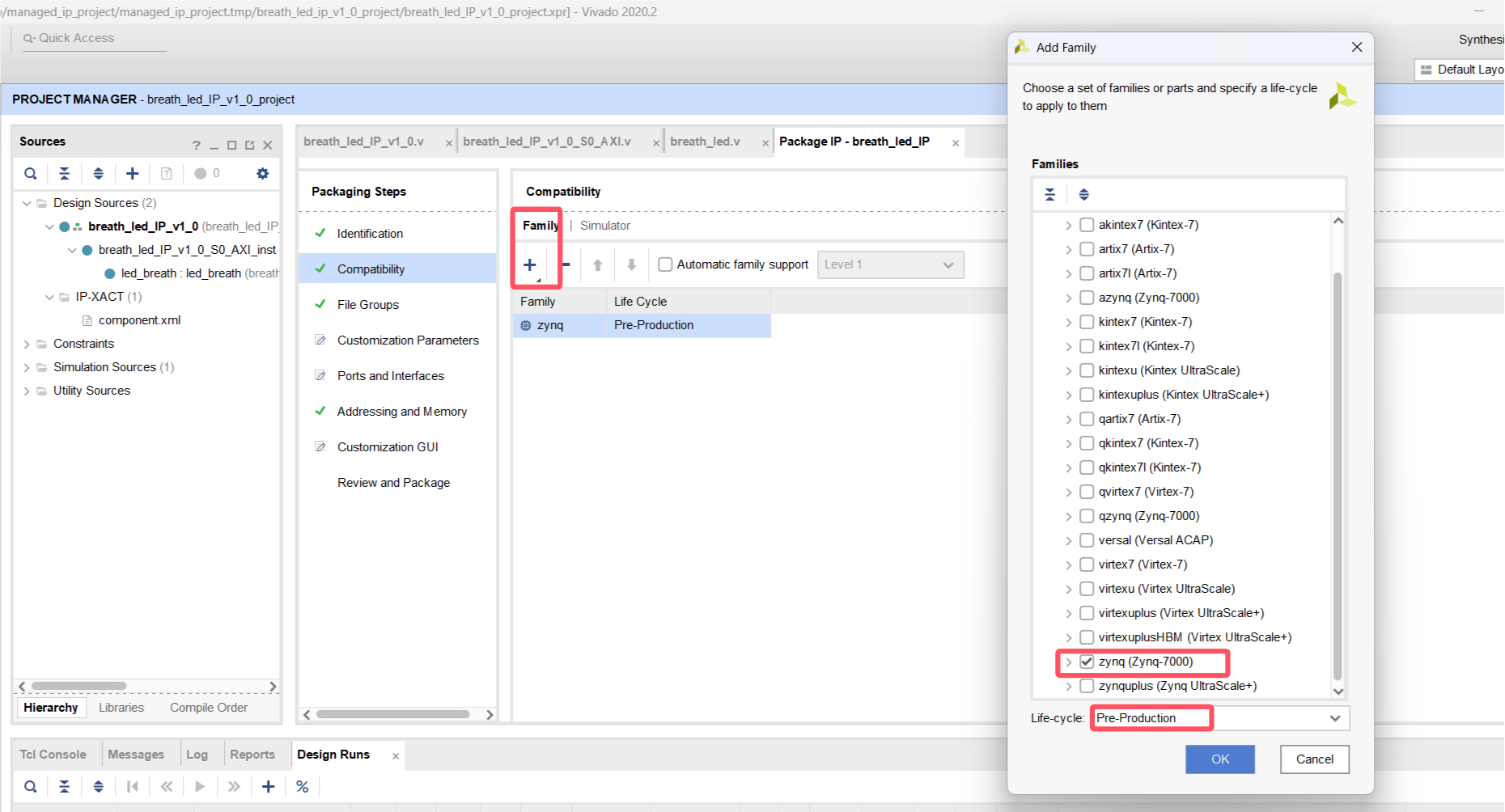
Task: Collapse the IP-XACT node
Action: [x=49, y=297]
